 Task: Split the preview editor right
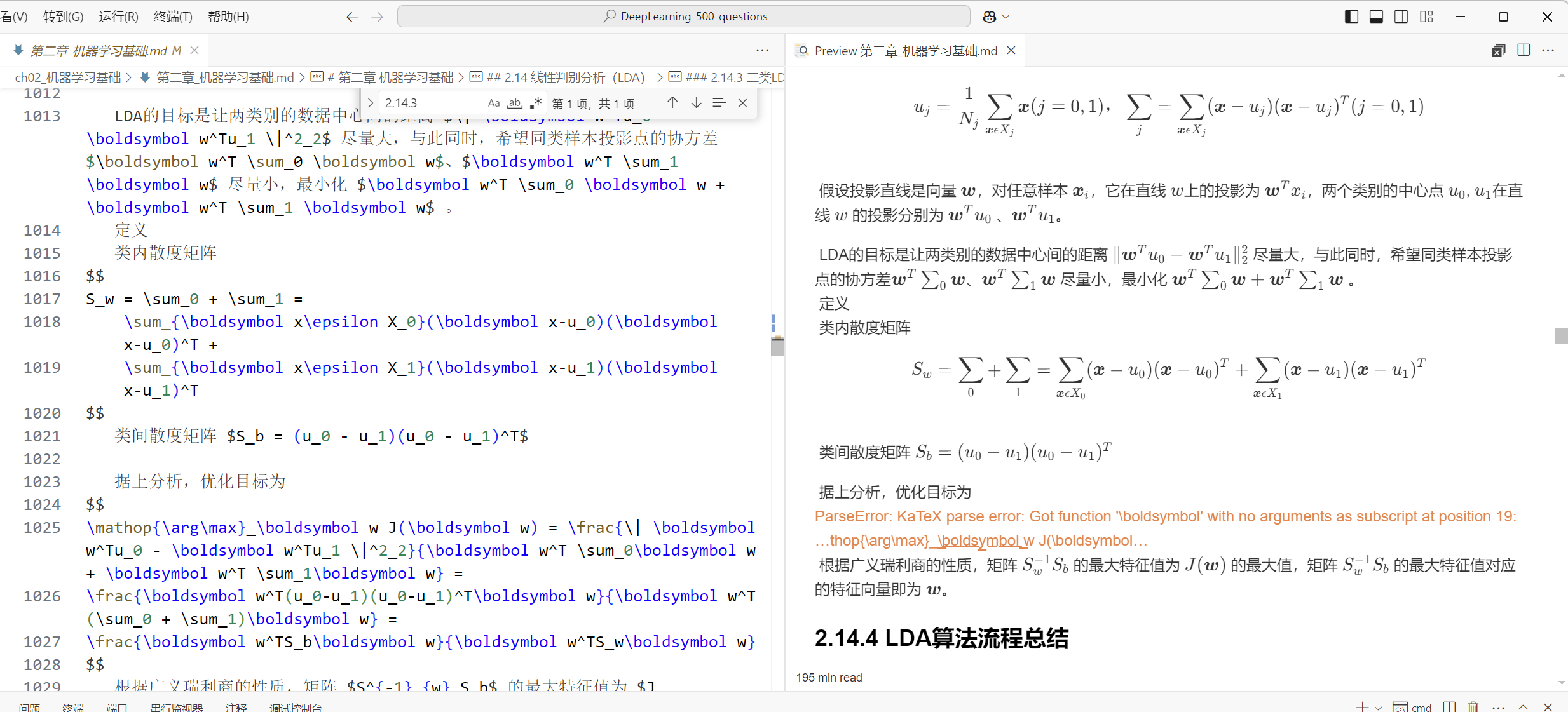(x=1524, y=51)
